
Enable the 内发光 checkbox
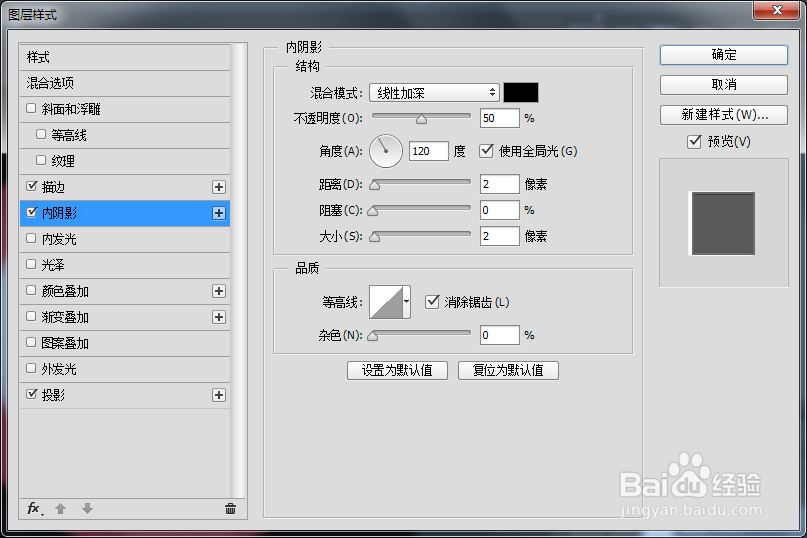coord(31,238)
